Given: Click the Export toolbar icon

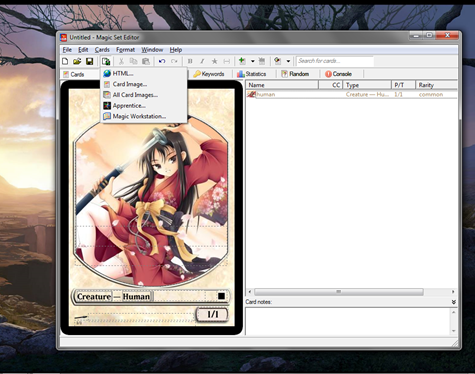Looking at the screenshot, I should pos(106,61).
